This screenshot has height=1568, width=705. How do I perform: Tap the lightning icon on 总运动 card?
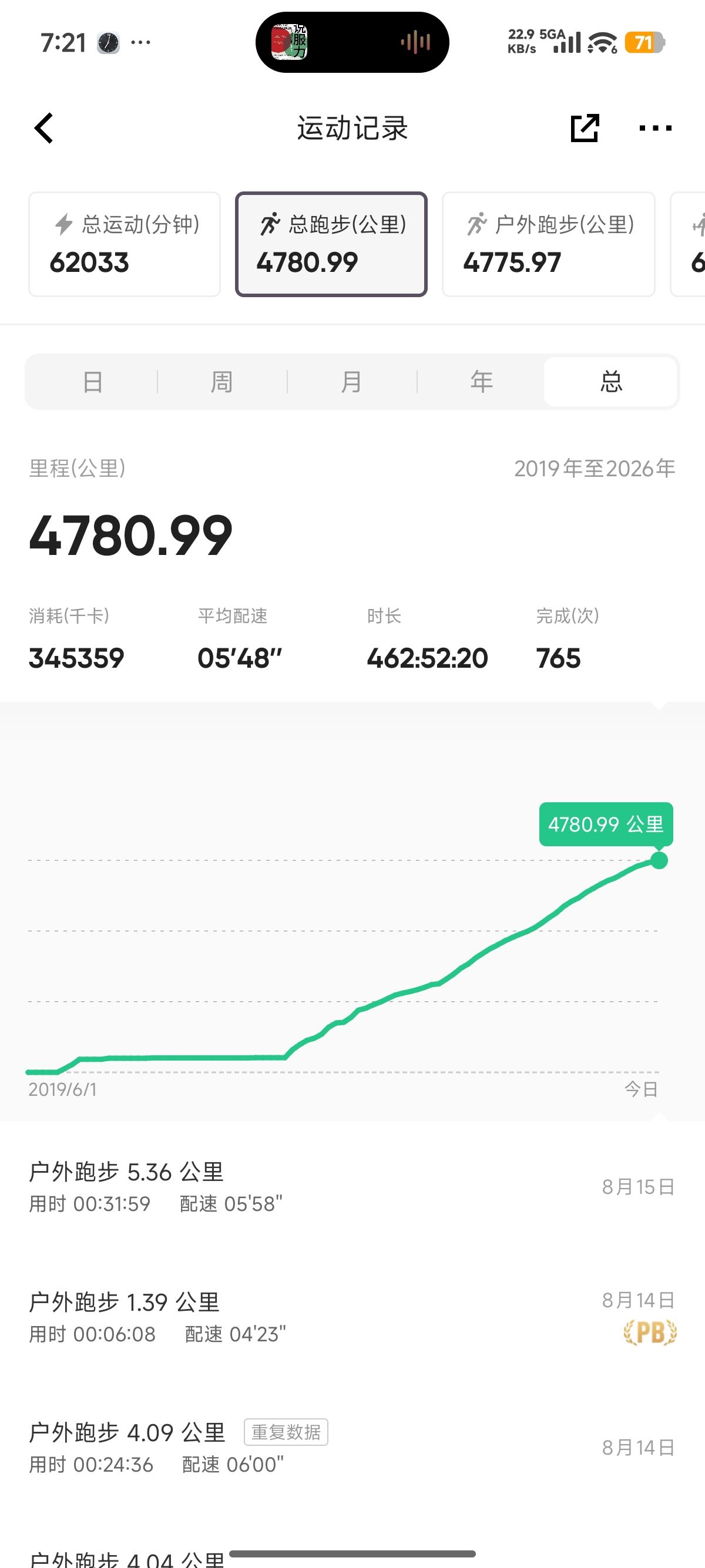(x=64, y=224)
